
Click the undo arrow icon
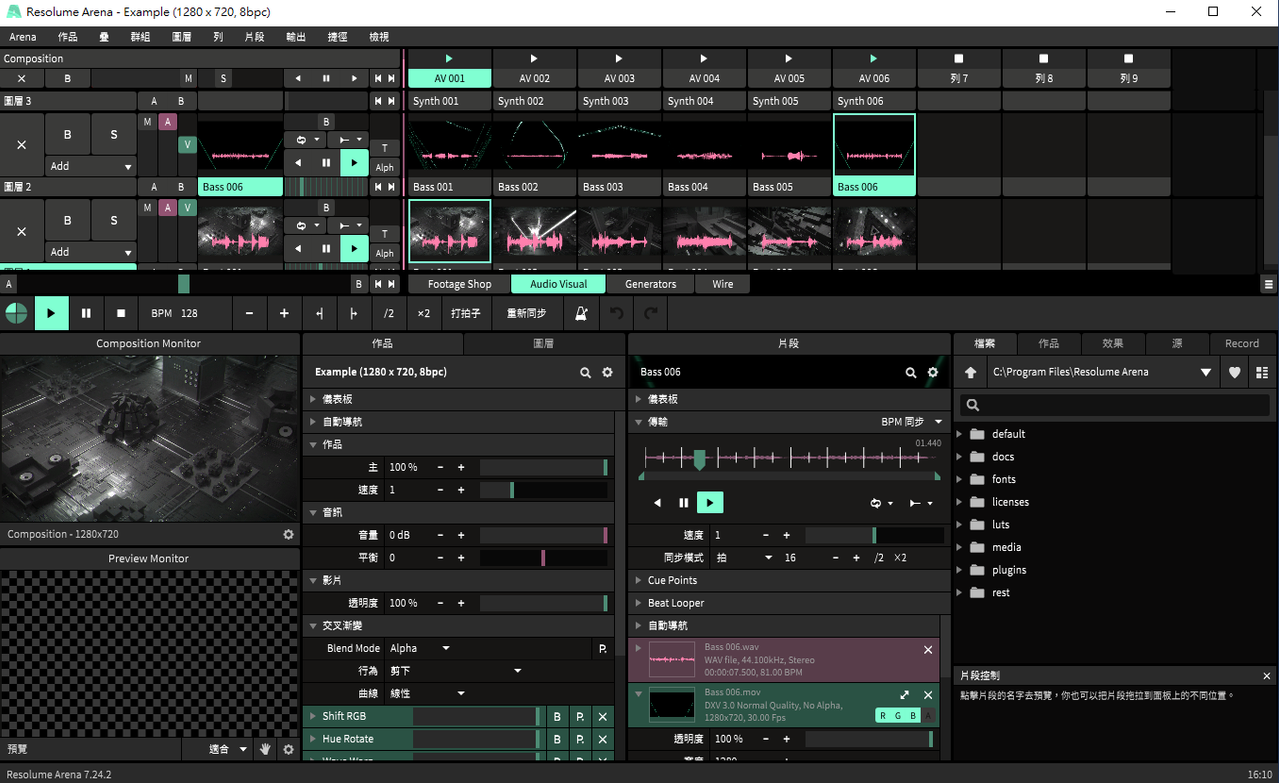tap(617, 313)
